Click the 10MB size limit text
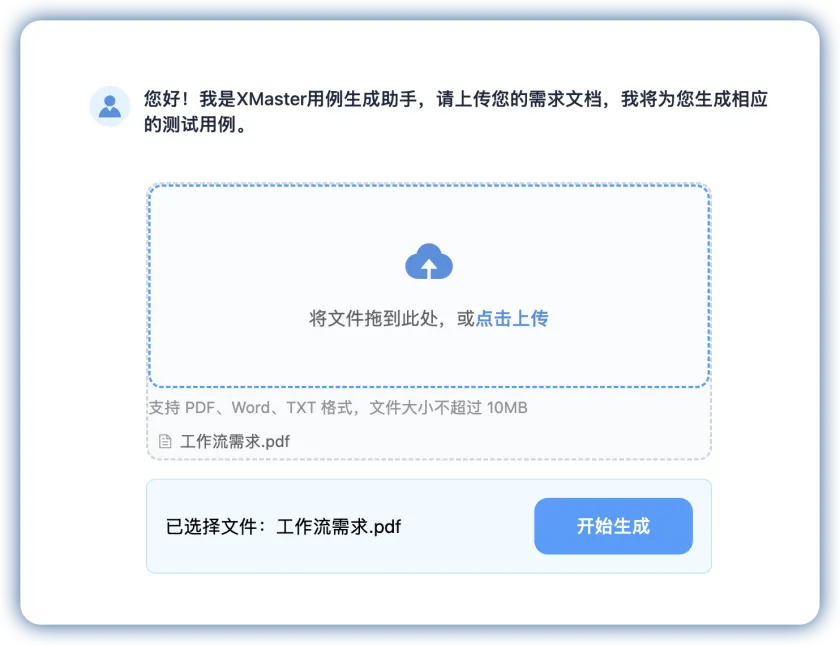 pos(507,408)
